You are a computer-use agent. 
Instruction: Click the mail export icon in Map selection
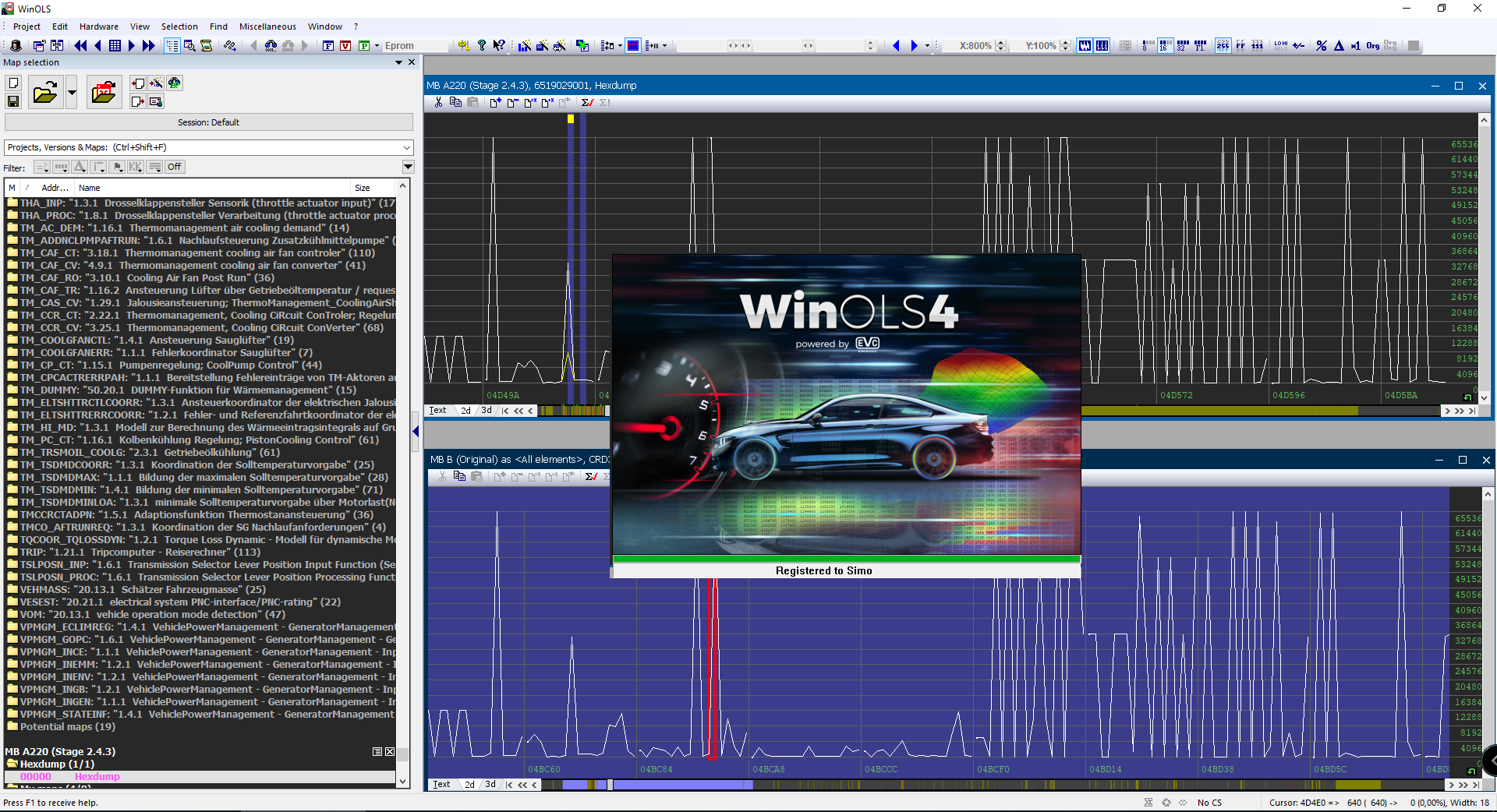(156, 101)
